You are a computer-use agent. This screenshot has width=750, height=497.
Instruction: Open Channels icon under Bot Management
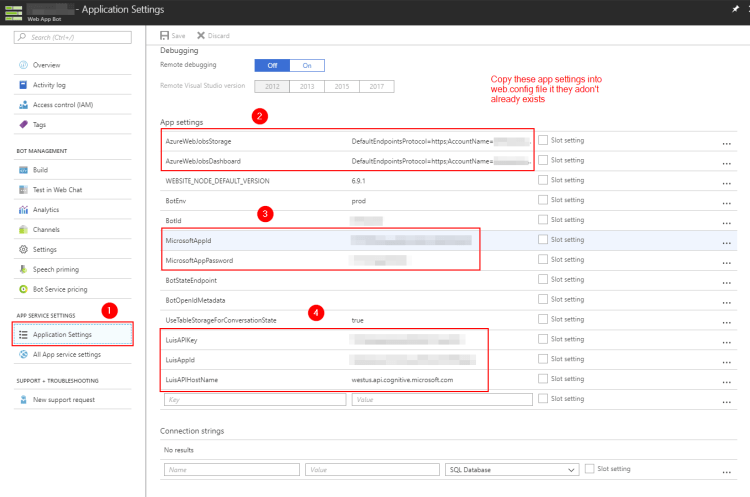pos(23,230)
